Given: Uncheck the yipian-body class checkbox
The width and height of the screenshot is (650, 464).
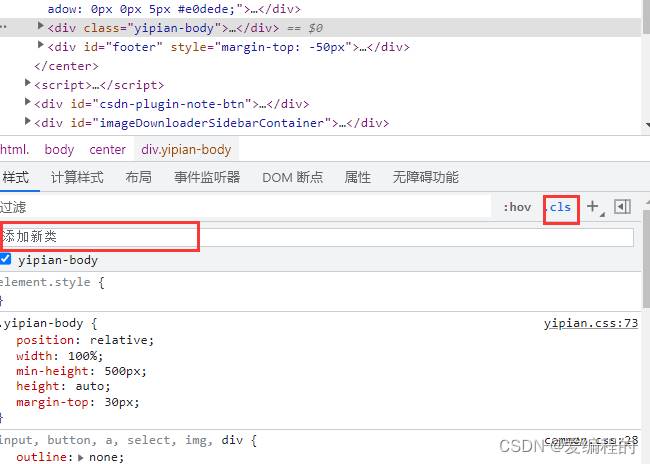Looking at the screenshot, I should [5, 259].
